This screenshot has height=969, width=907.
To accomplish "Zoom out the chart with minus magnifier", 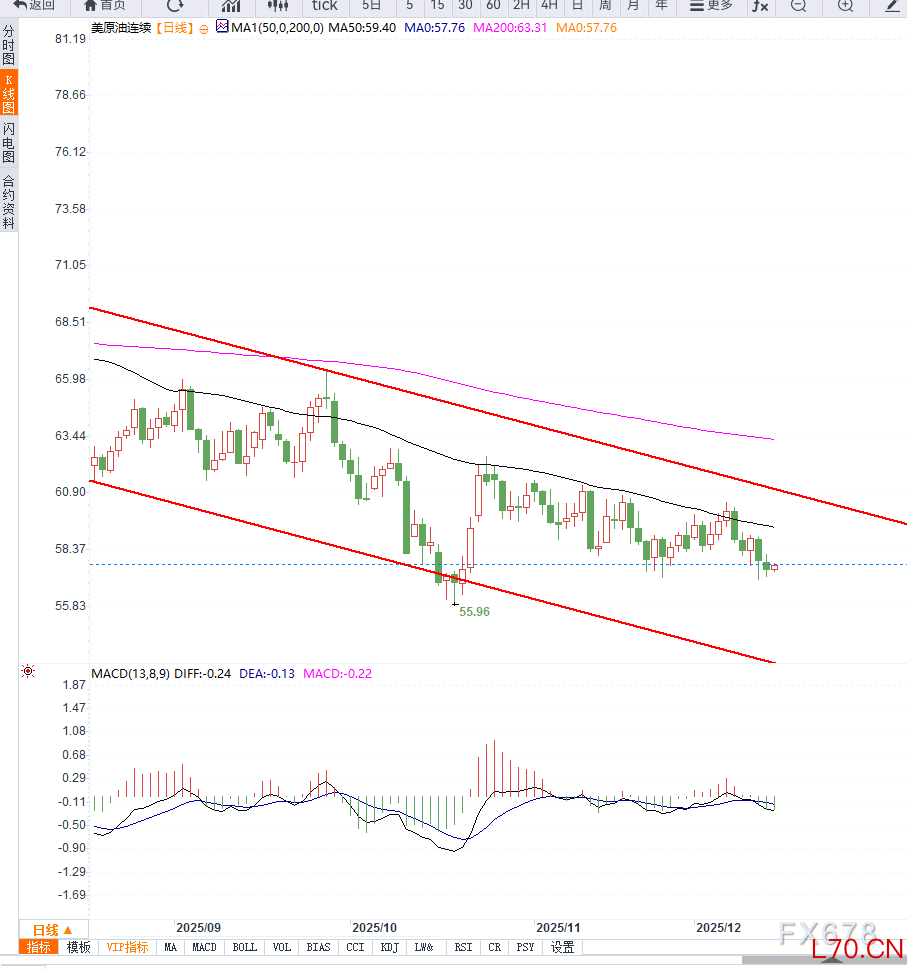I will point(798,5).
